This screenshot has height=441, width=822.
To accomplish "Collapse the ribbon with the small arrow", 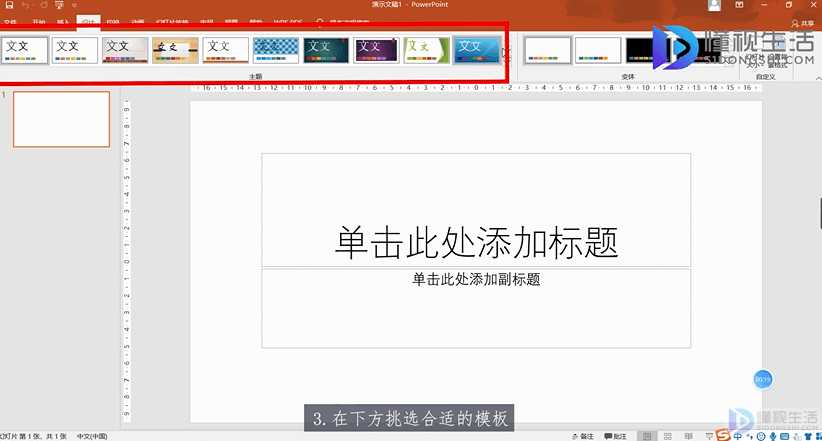I will 818,78.
